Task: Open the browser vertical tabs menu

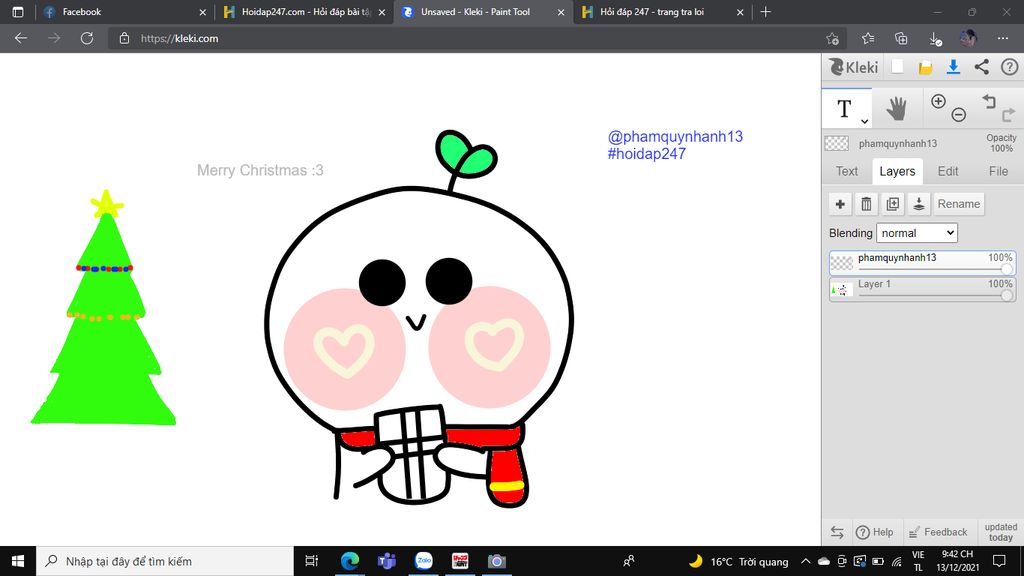Action: tap(18, 12)
